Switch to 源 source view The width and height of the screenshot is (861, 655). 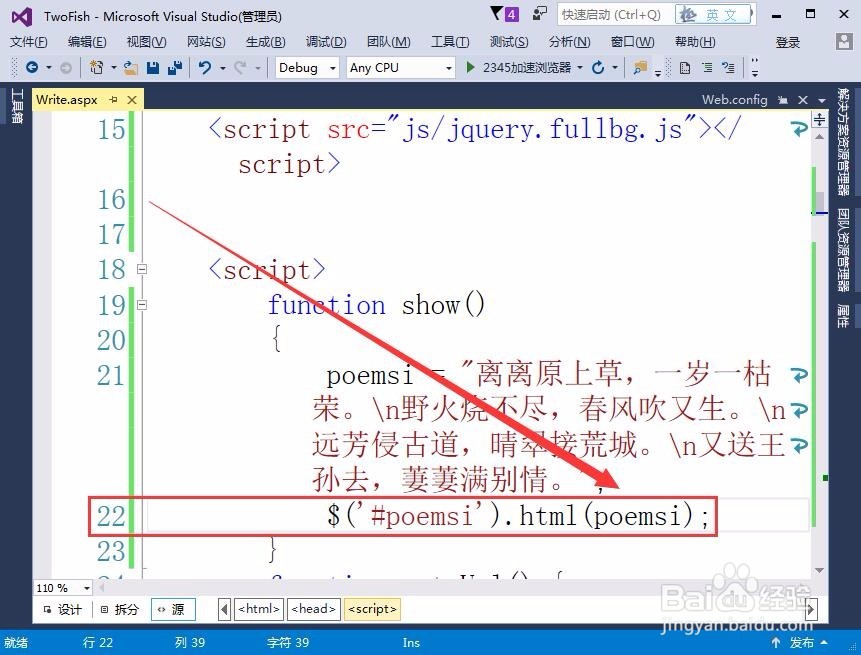tap(172, 609)
